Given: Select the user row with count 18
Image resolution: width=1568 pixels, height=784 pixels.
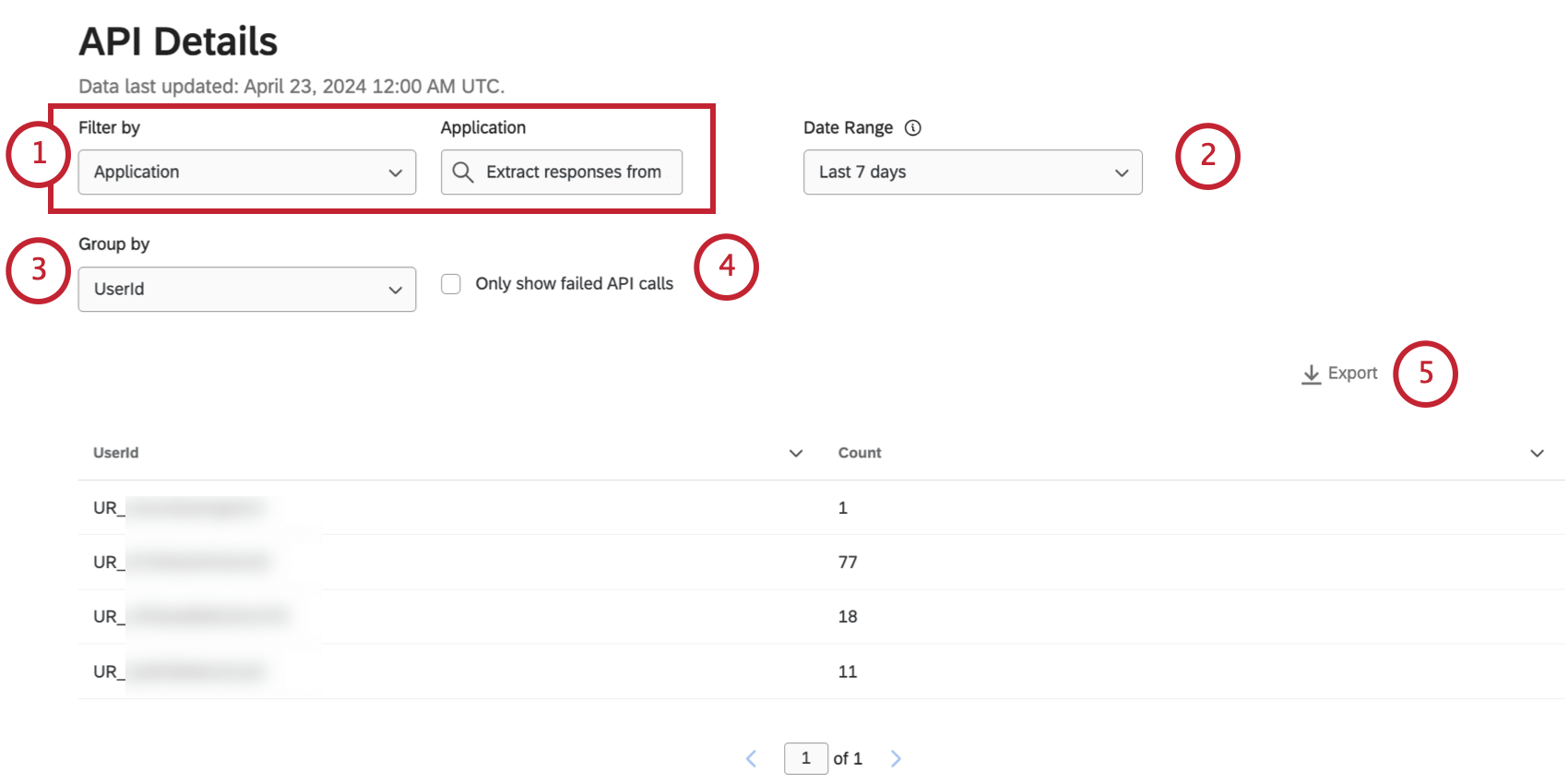Looking at the screenshot, I should click(461, 616).
